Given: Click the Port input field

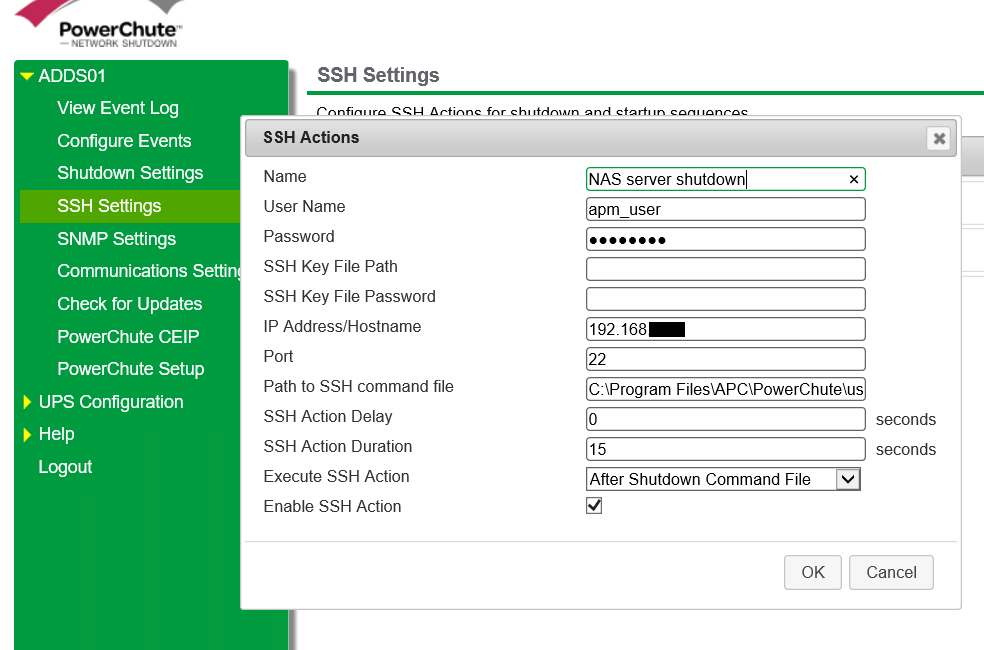Looking at the screenshot, I should coord(725,360).
